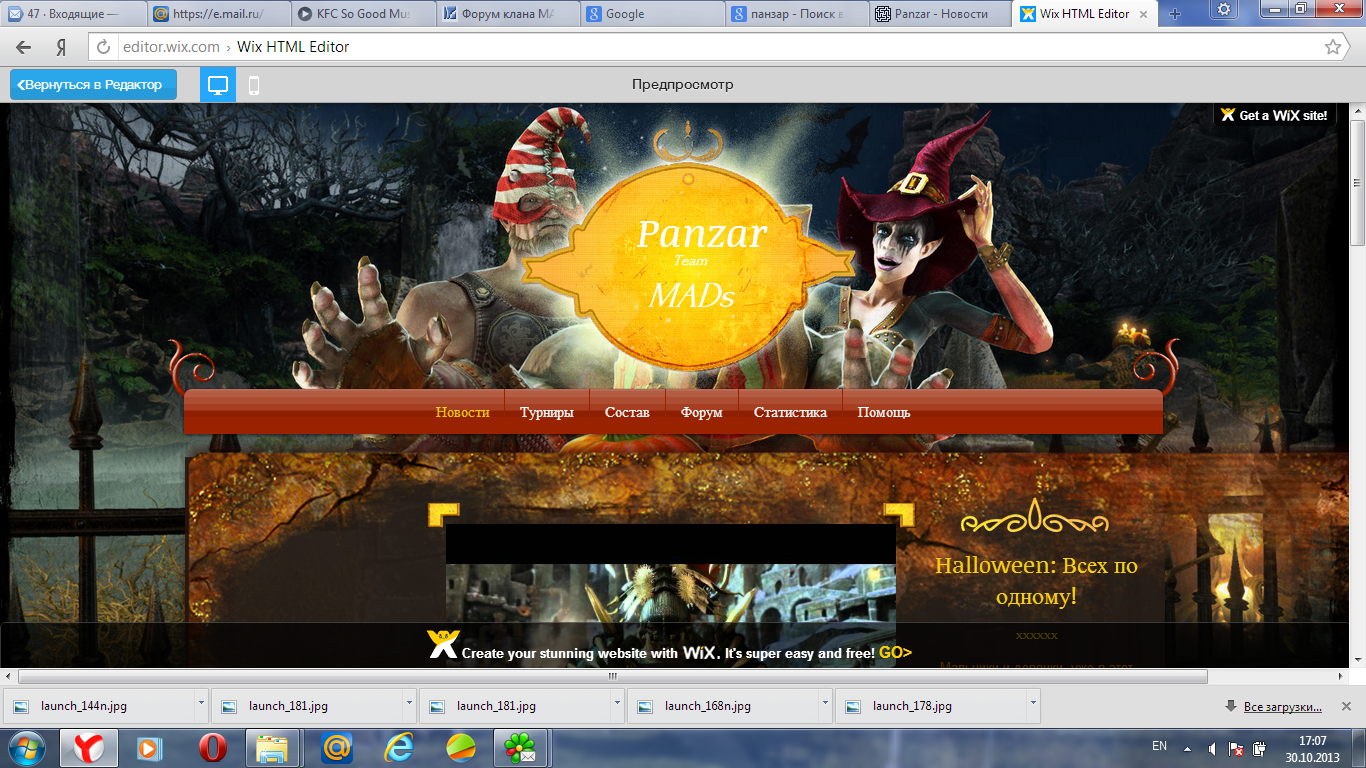The image size is (1366, 768).
Task: Open Новости menu item on site
Action: (x=463, y=412)
